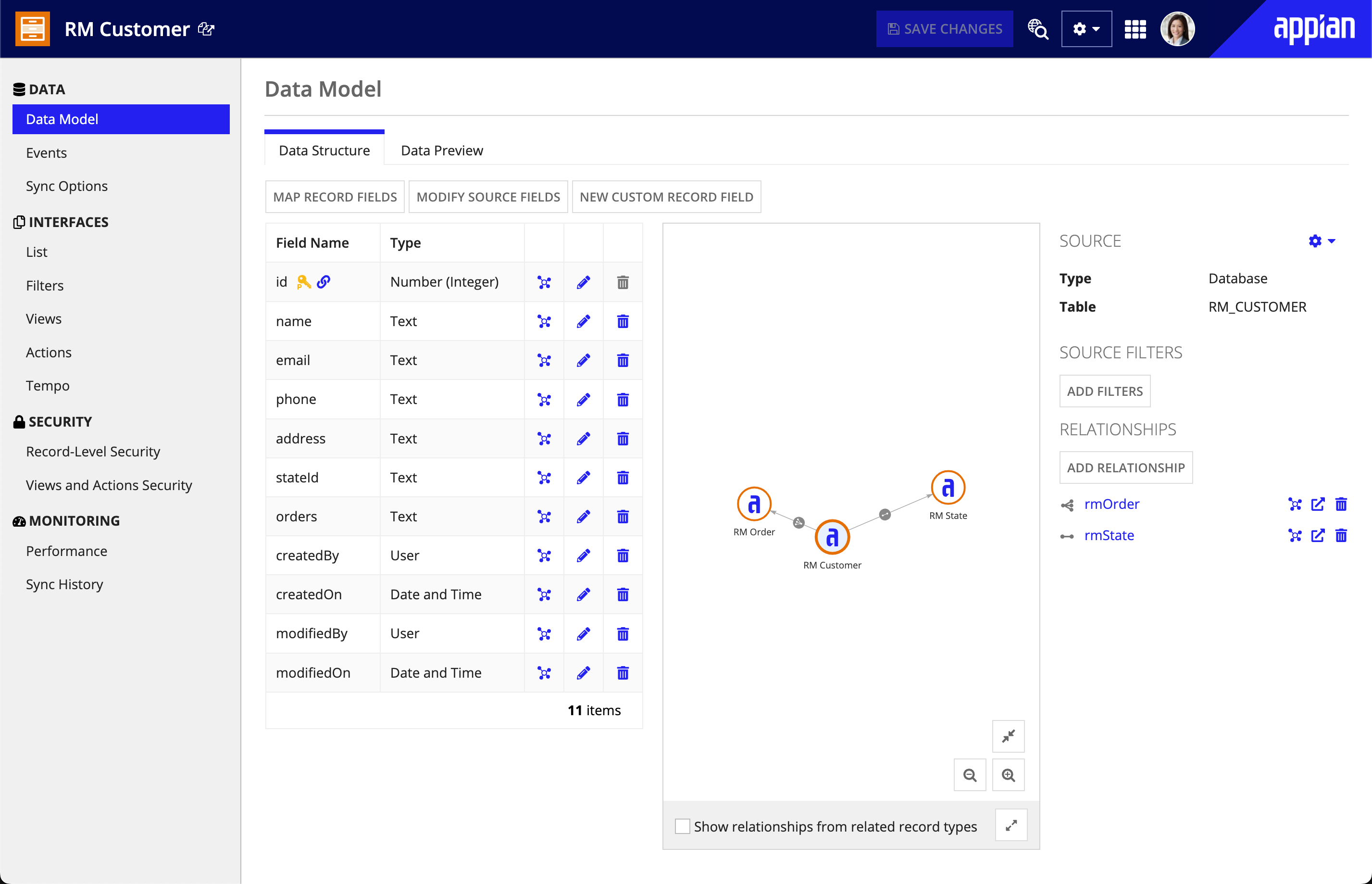Select Data Model in the sidebar

point(121,119)
